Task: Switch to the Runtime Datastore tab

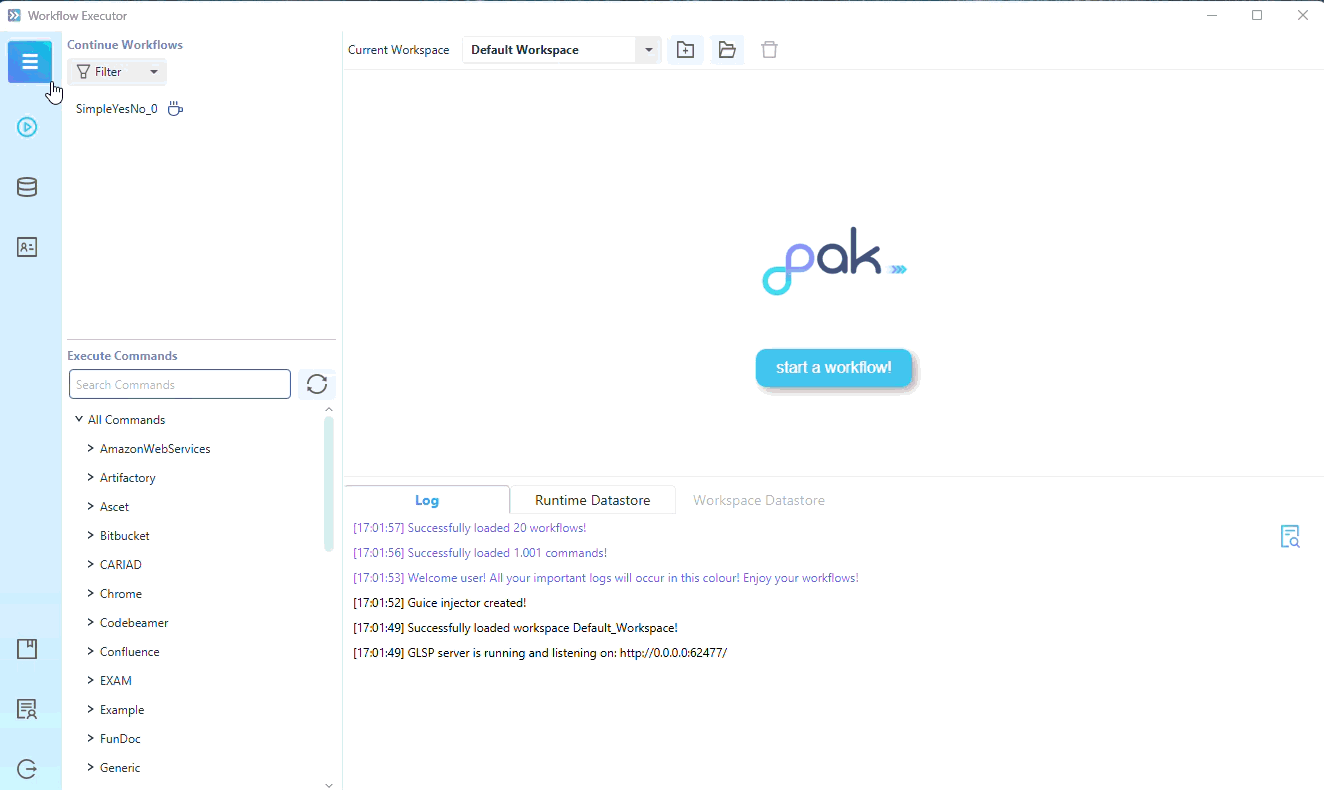Action: point(592,500)
